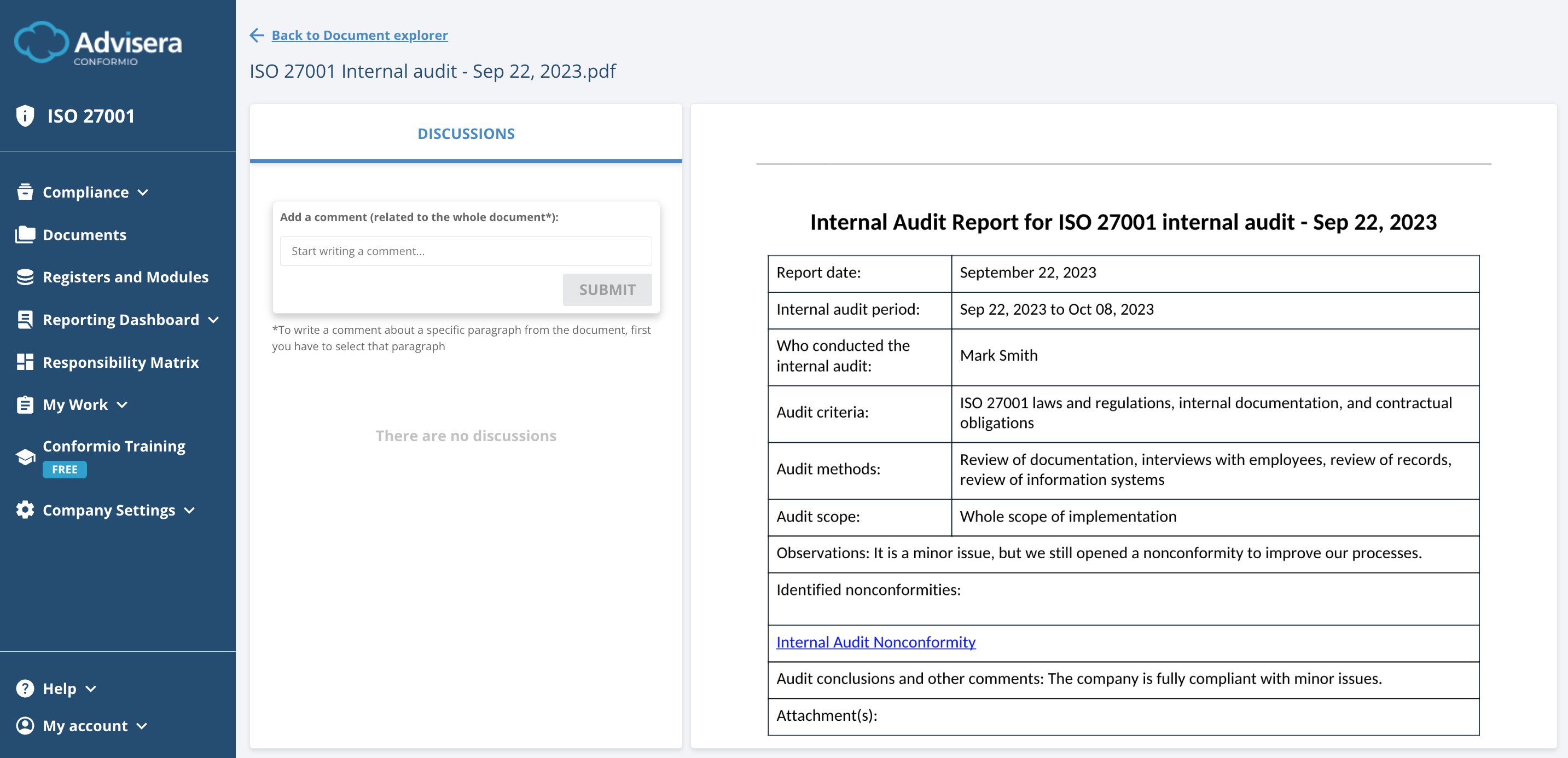Select the Conformio Training graduation cap icon
Screen dimensions: 1568x758
(25, 456)
